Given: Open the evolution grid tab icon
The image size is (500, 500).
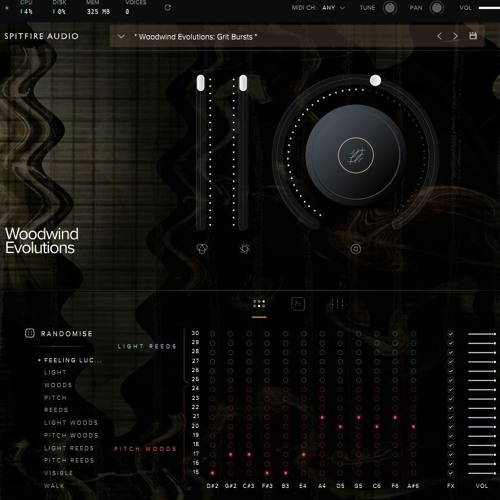Looking at the screenshot, I should tap(259, 304).
